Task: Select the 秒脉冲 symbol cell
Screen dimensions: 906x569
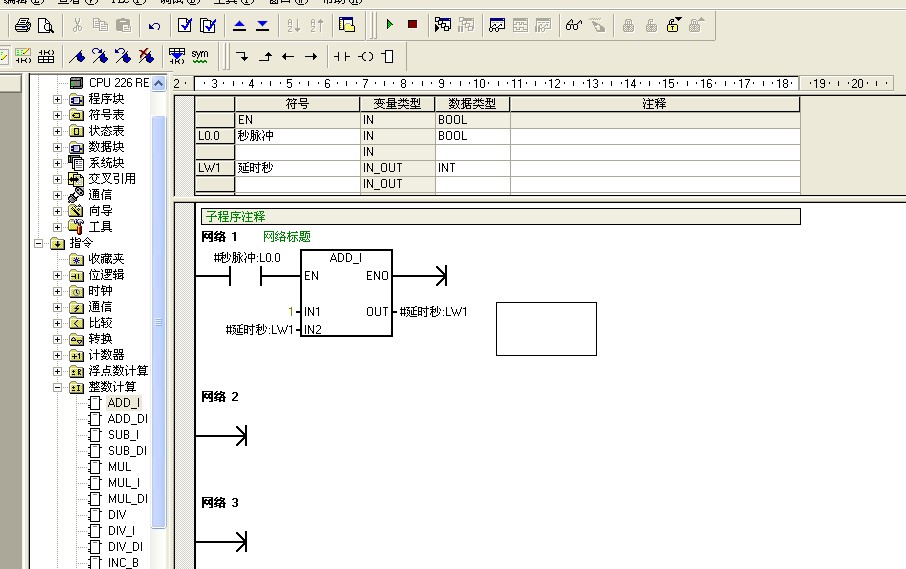Action: [297, 136]
